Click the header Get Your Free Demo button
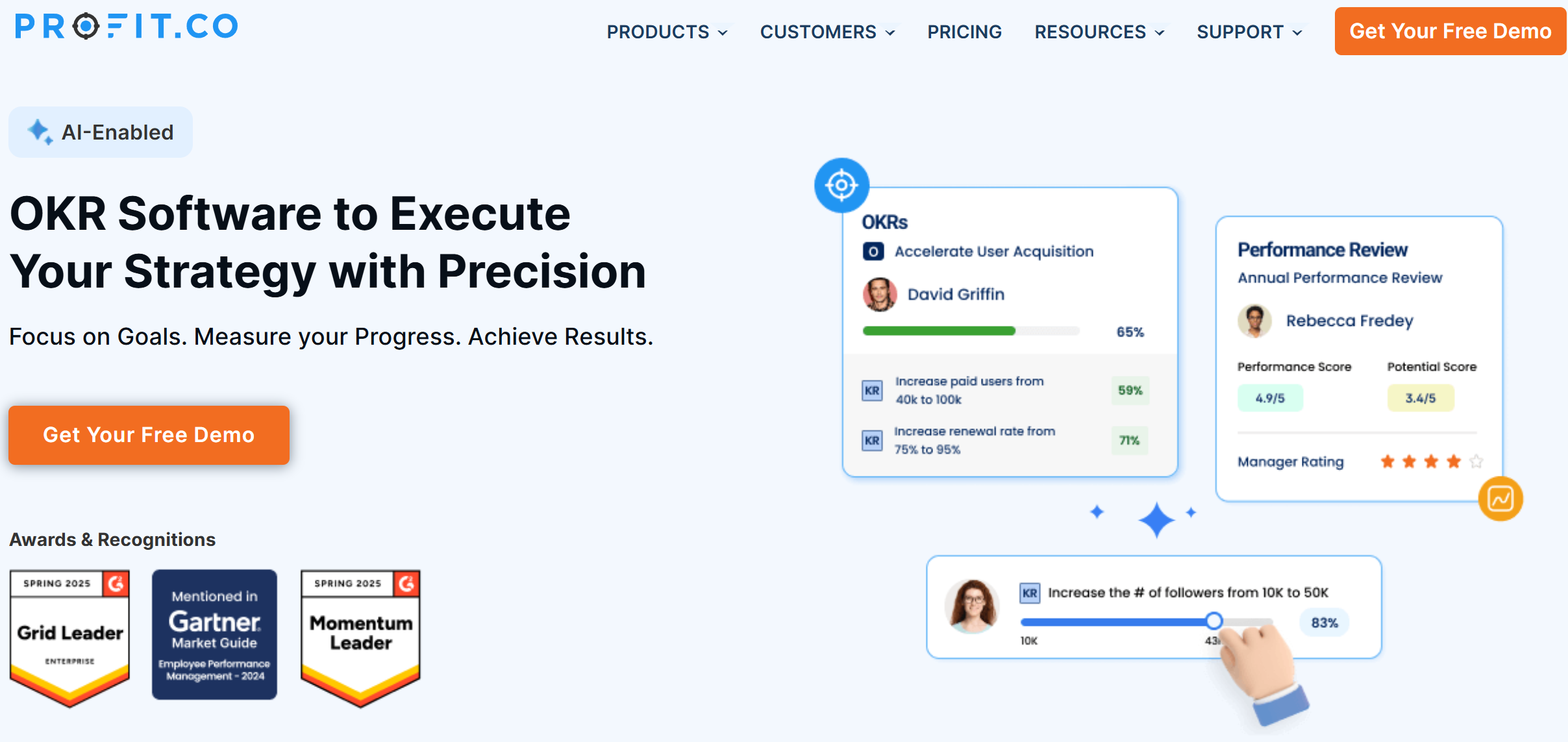 pos(1450,31)
